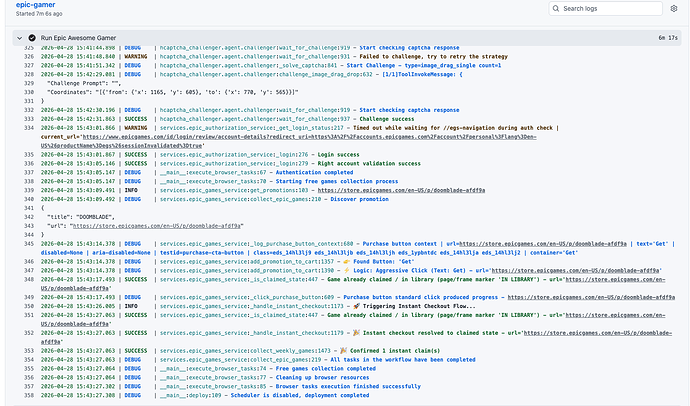Open the log settings gear icon
Image resolution: width=690 pixels, height=406 pixels.
(674, 8)
